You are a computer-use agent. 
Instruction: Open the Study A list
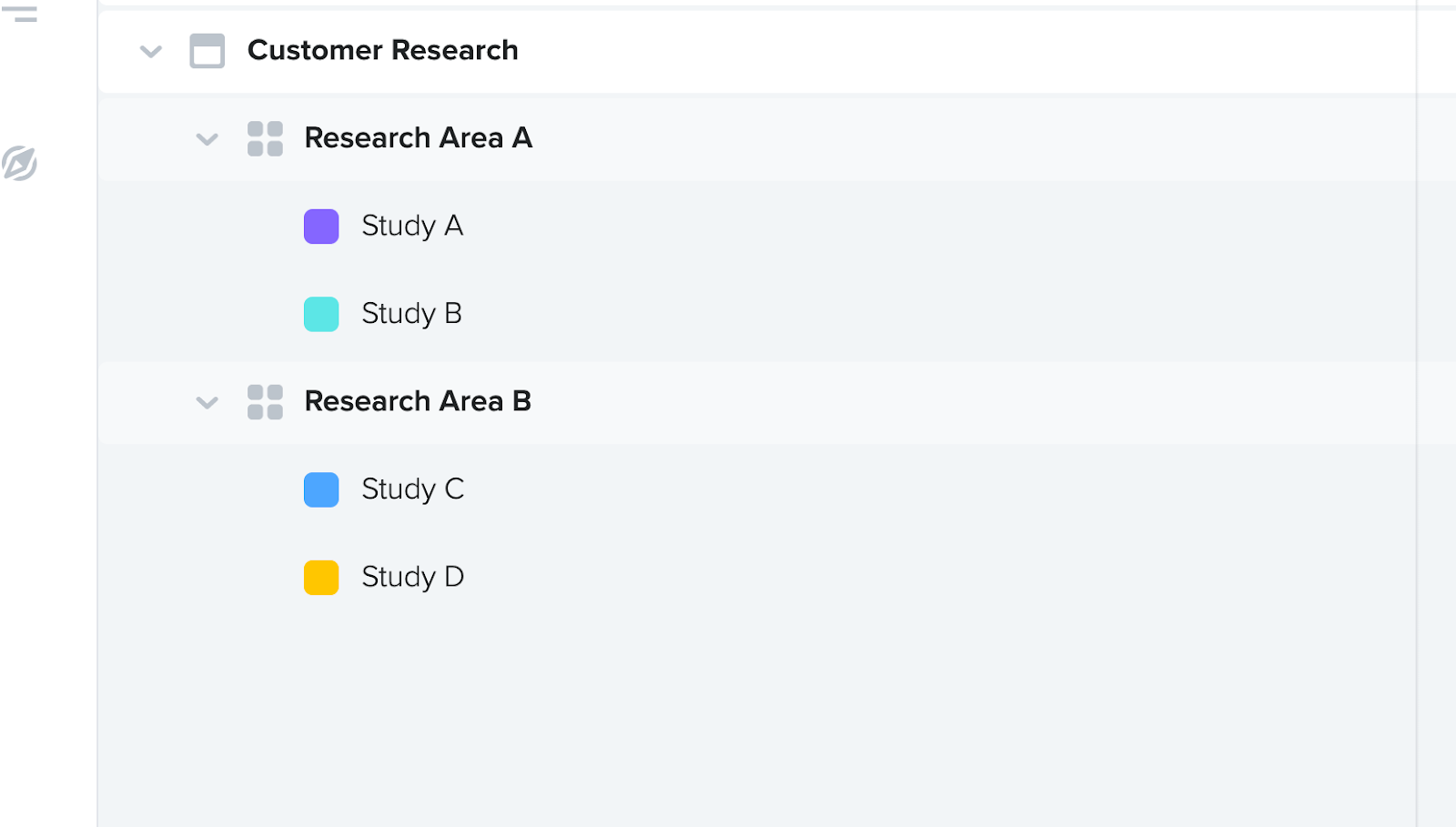[x=412, y=226]
